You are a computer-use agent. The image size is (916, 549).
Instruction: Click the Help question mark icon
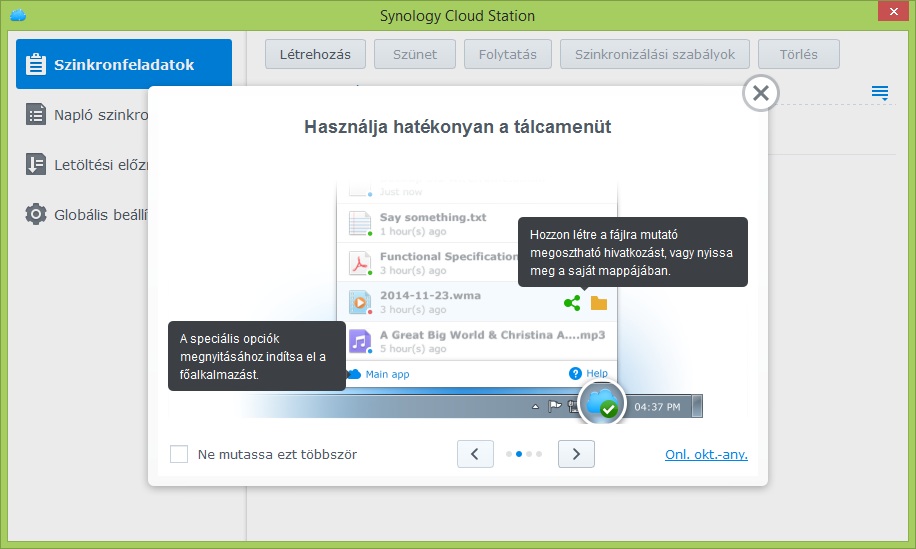tap(575, 373)
